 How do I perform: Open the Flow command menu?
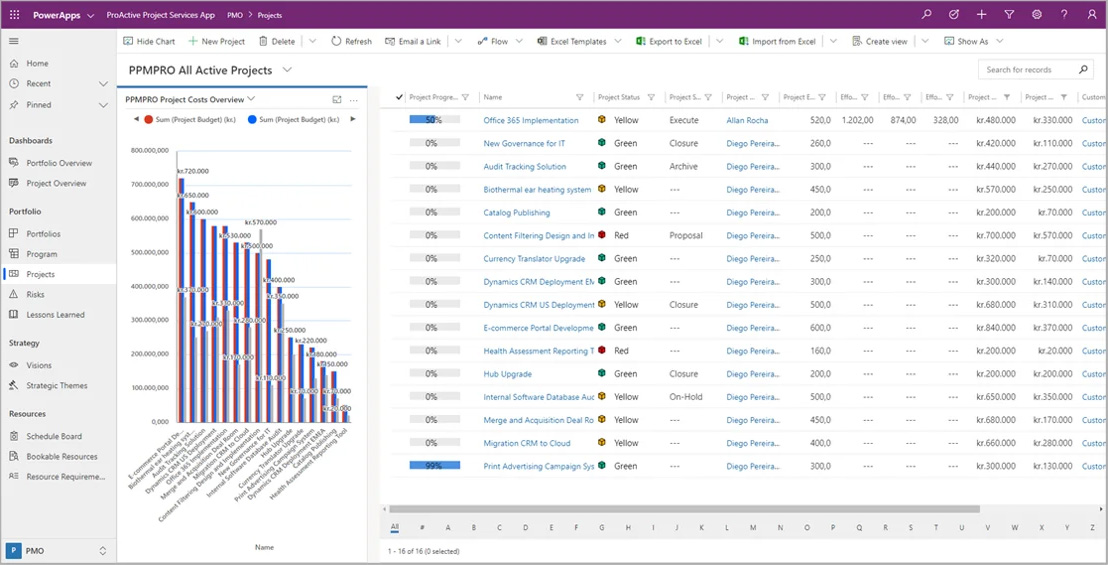tap(500, 42)
